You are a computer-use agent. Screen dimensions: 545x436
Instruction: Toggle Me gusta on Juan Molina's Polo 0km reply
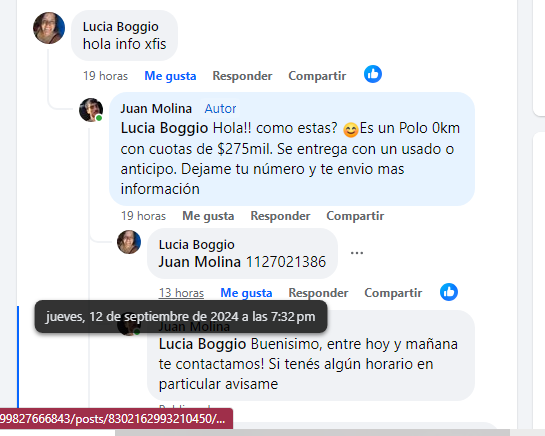(x=208, y=216)
